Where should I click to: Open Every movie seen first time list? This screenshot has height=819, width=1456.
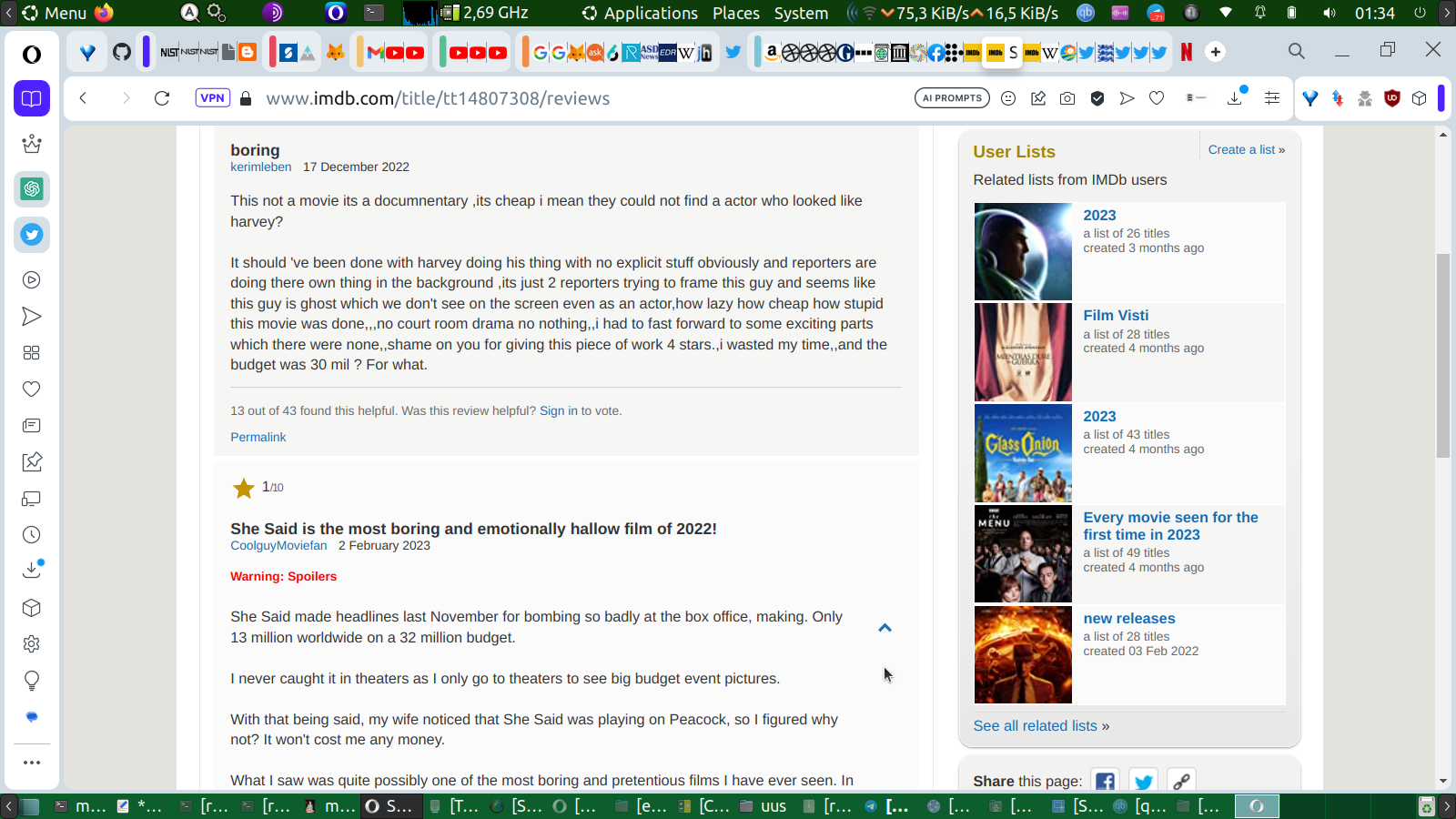[1170, 526]
